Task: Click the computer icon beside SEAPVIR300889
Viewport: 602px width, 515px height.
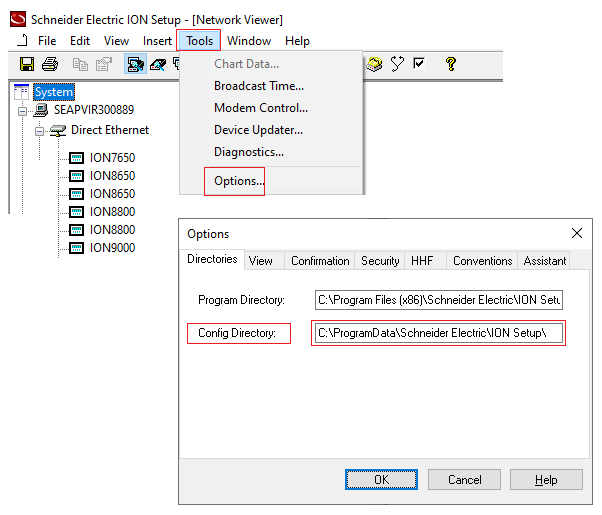Action: [x=41, y=110]
